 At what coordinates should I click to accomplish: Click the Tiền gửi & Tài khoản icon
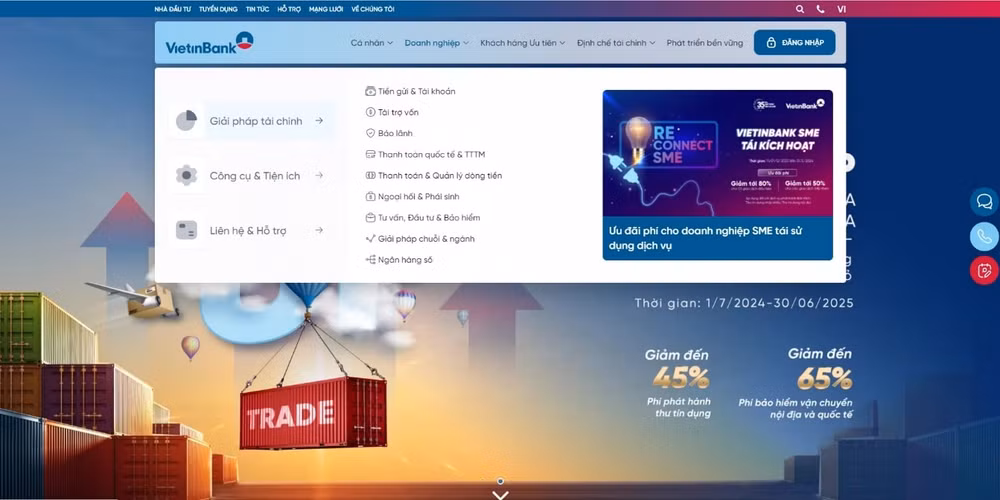tap(370, 91)
